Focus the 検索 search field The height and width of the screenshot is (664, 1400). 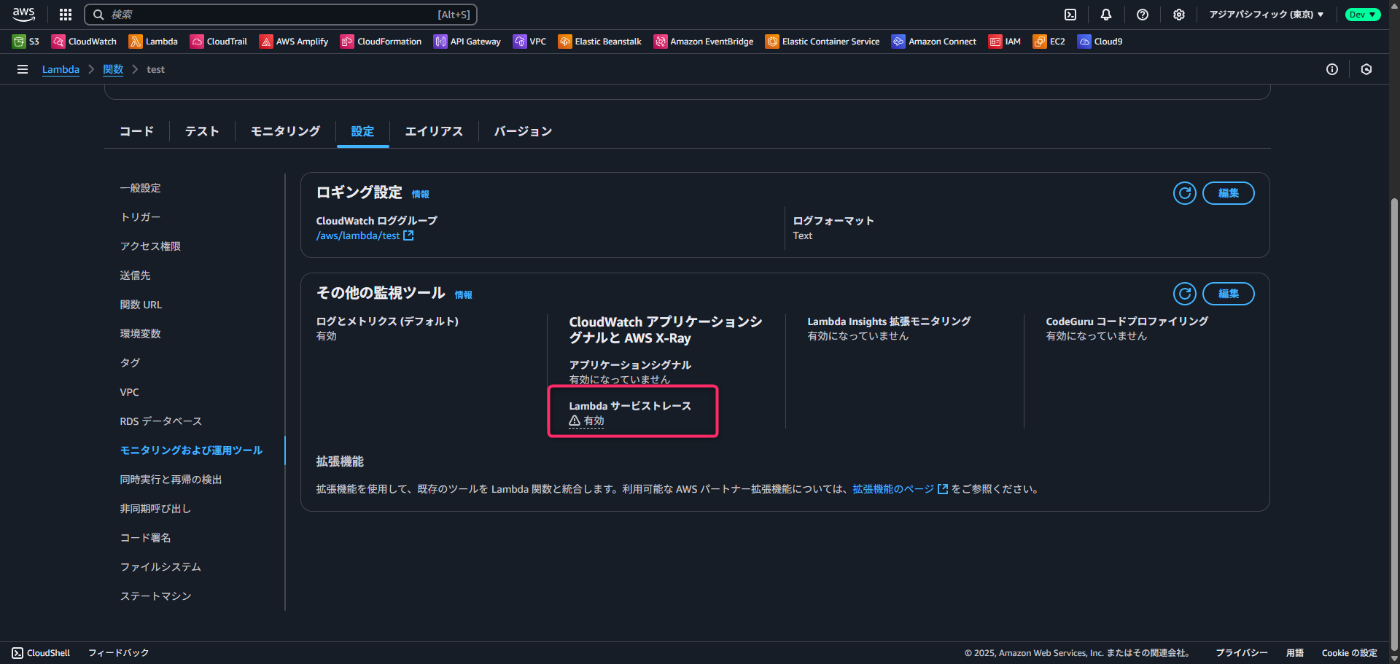(281, 15)
